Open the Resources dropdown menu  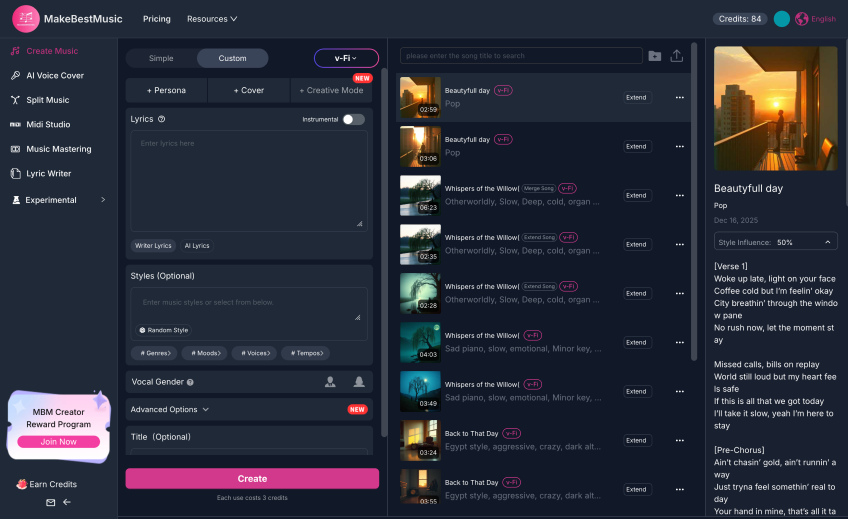[212, 19]
